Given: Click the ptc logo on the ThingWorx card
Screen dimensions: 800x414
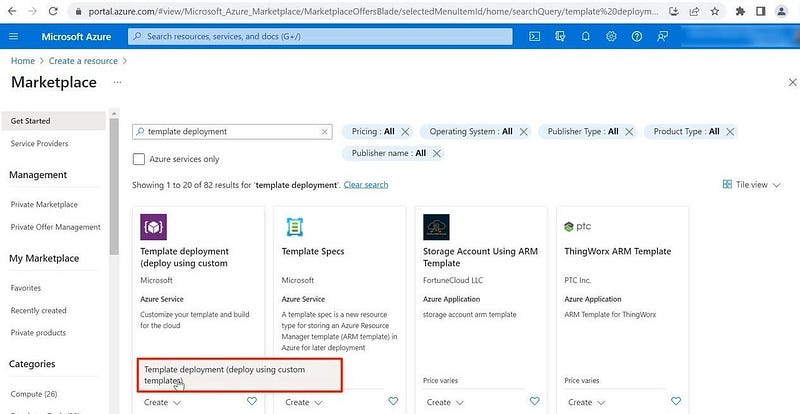Looking at the screenshot, I should click(x=578, y=227).
